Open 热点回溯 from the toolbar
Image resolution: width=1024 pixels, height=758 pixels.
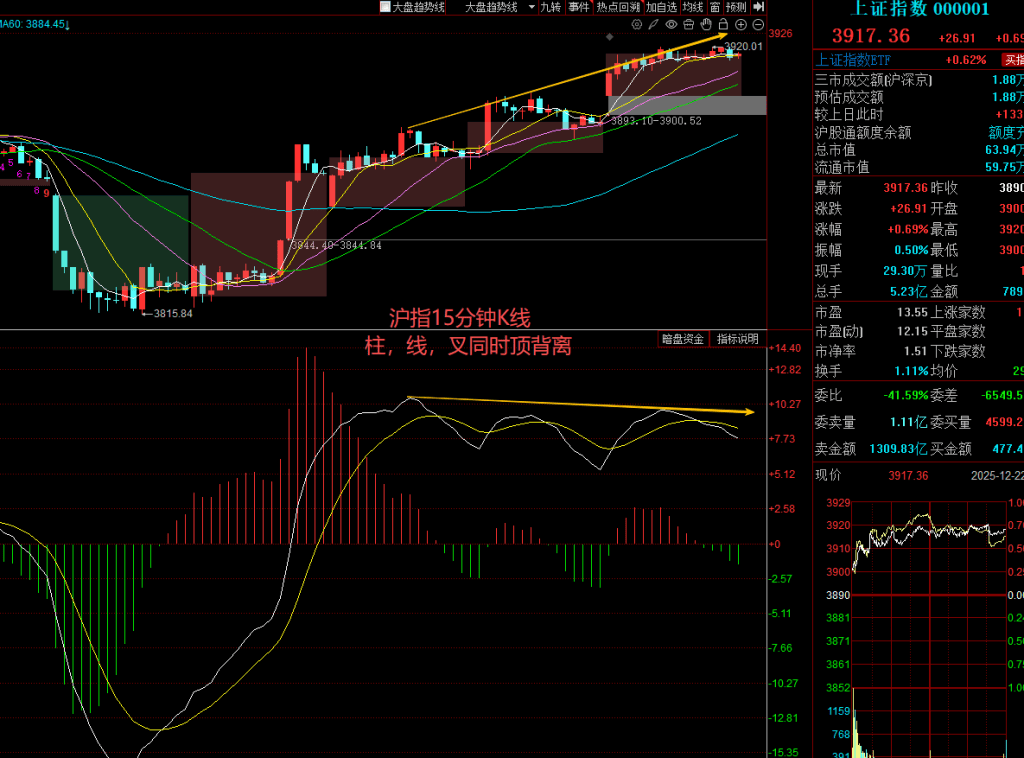[617, 7]
